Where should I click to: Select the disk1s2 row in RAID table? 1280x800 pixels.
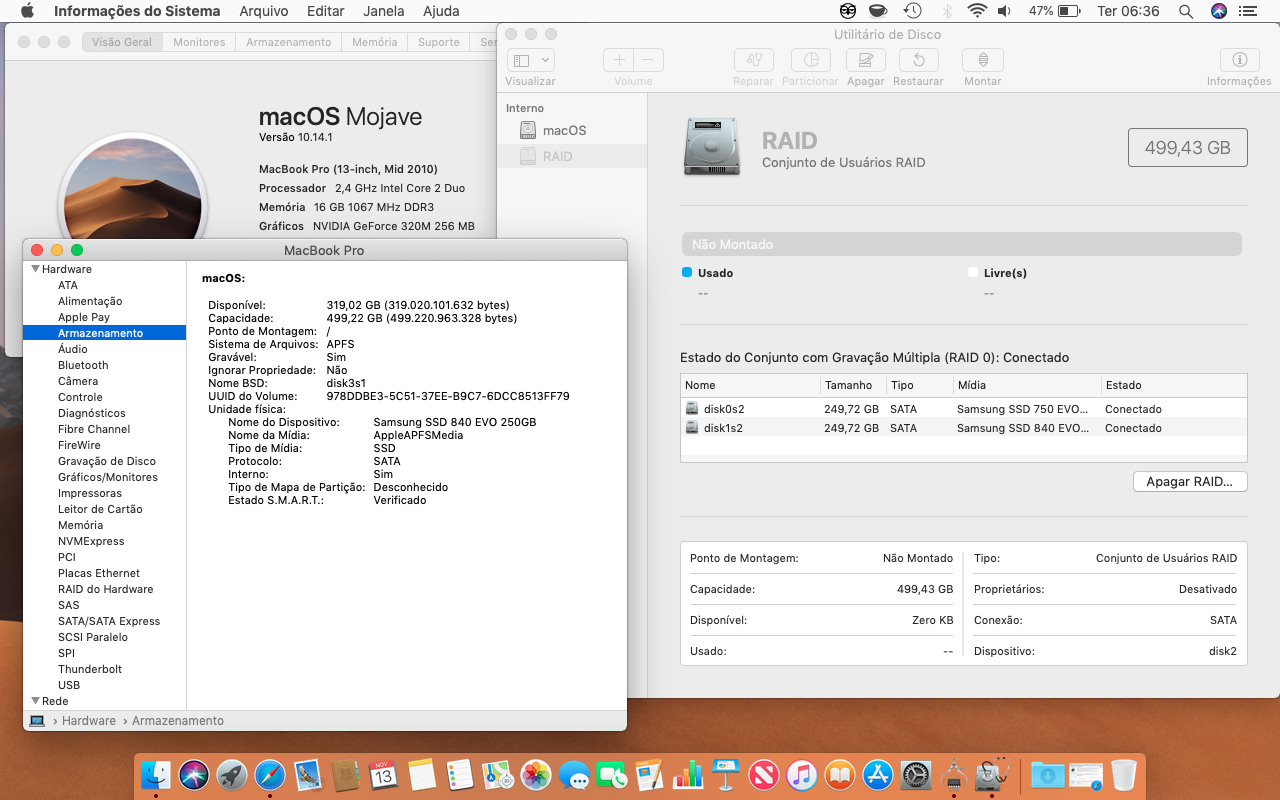964,428
